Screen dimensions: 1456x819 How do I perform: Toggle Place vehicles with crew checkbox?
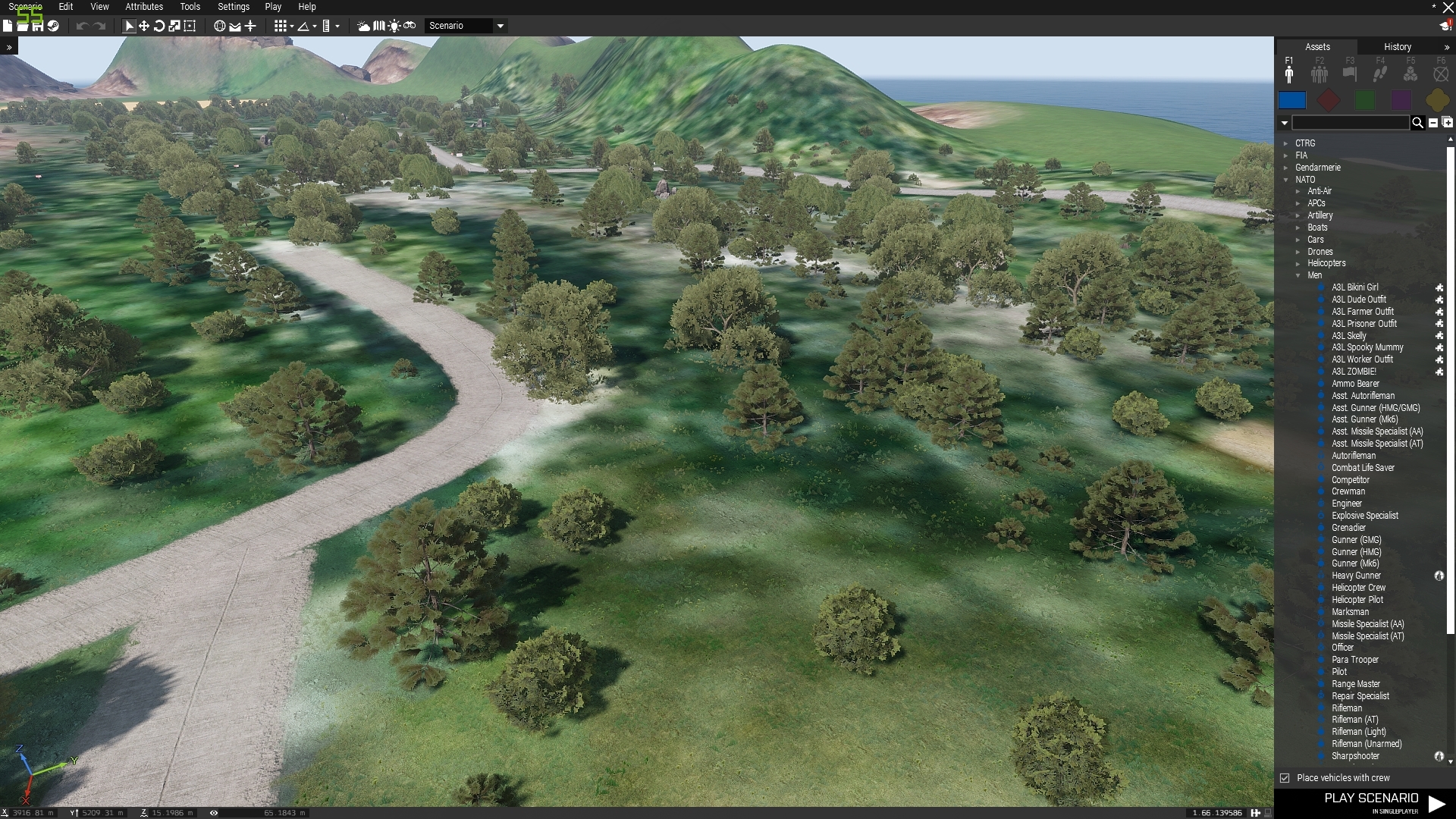point(1285,778)
